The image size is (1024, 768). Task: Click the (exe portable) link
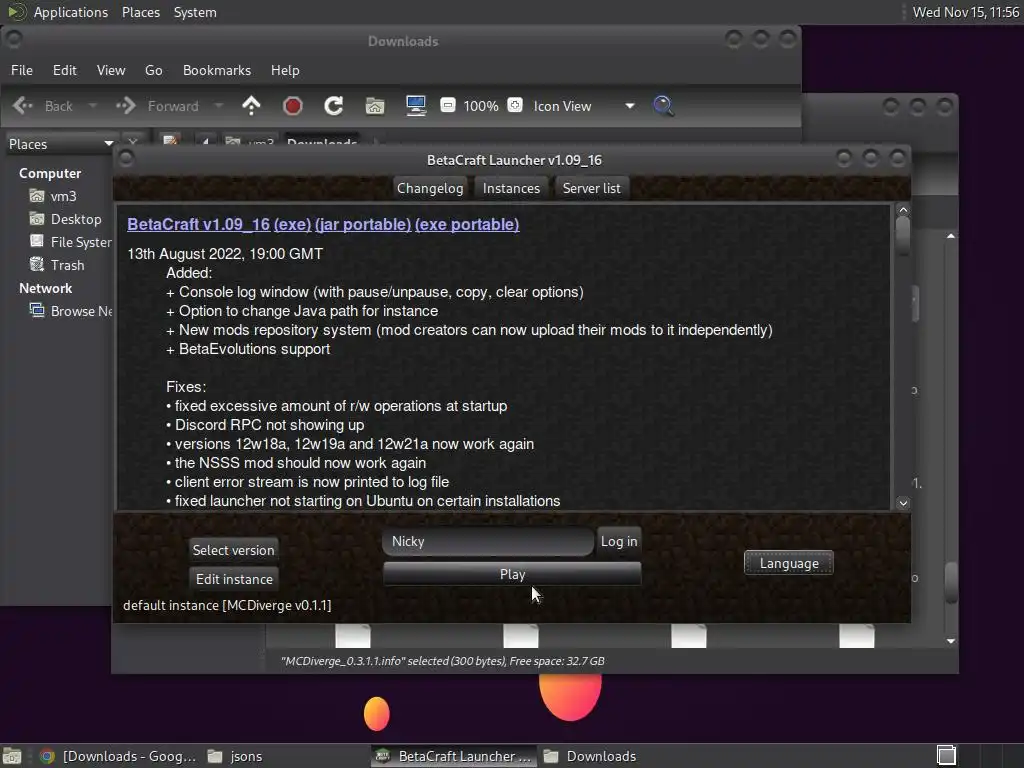467,224
